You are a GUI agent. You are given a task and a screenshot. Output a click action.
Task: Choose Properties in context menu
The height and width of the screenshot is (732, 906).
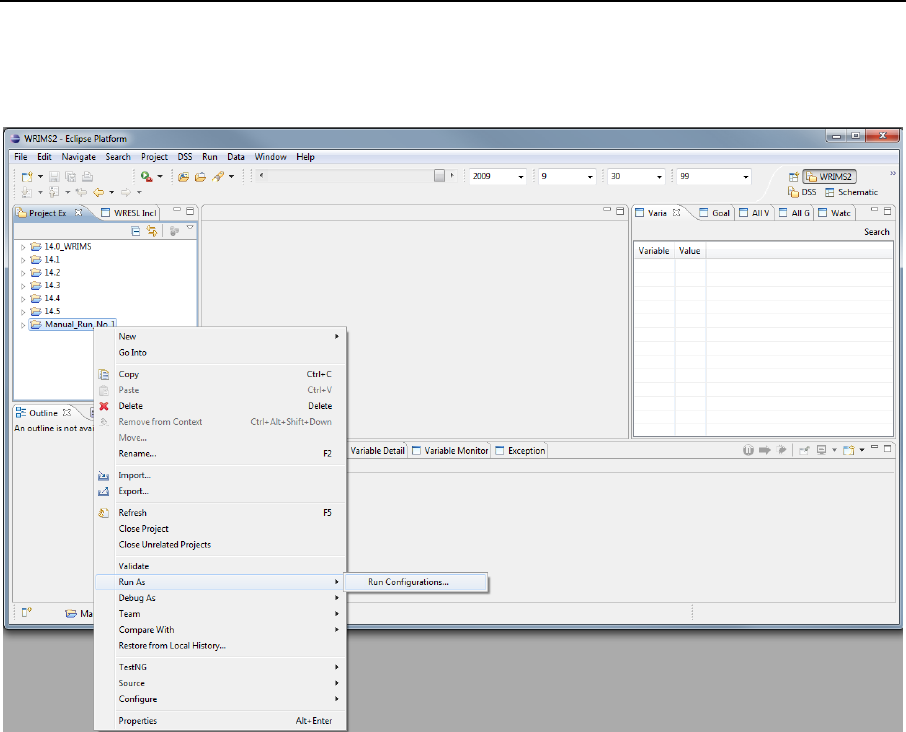point(220,721)
